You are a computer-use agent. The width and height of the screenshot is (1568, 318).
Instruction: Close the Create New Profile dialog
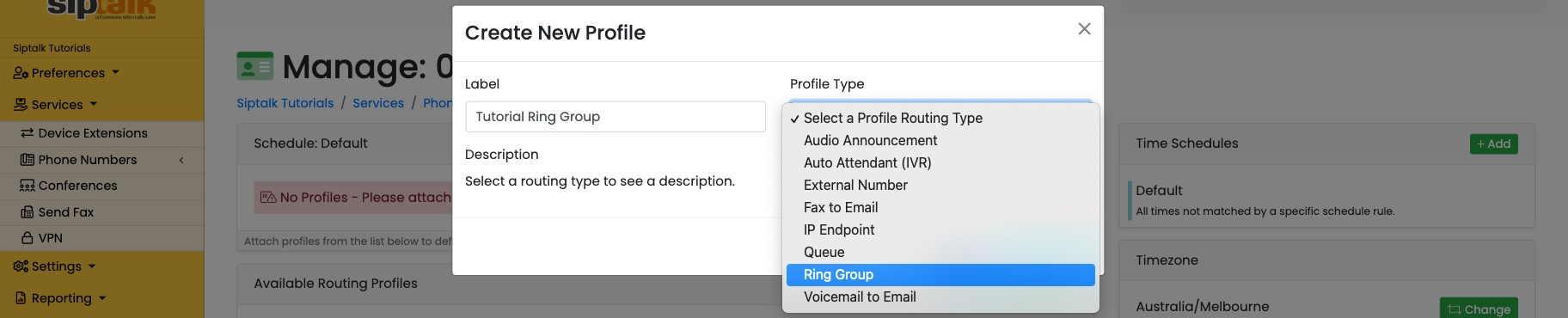1084,29
